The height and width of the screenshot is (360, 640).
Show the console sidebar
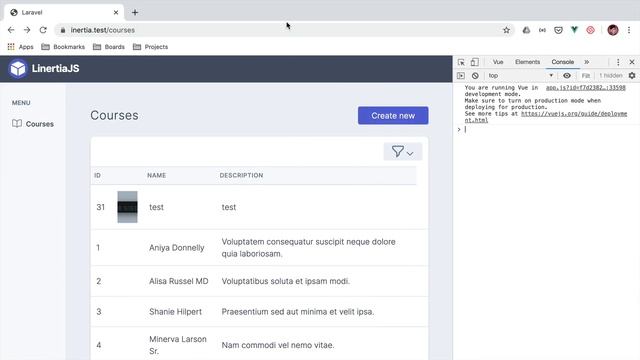(461, 76)
